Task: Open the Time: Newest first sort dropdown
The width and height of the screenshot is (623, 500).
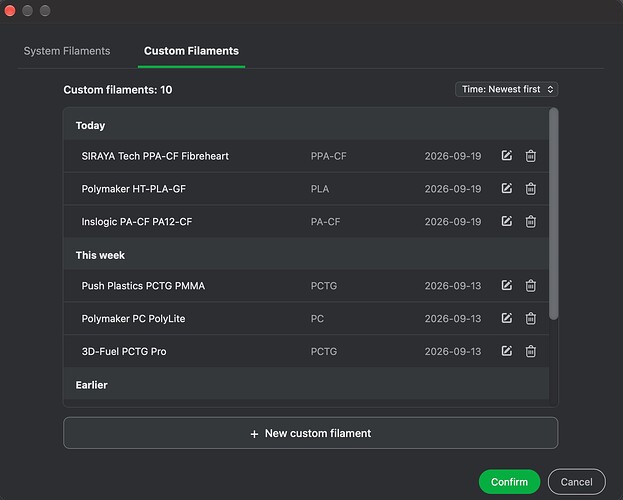Action: (507, 89)
